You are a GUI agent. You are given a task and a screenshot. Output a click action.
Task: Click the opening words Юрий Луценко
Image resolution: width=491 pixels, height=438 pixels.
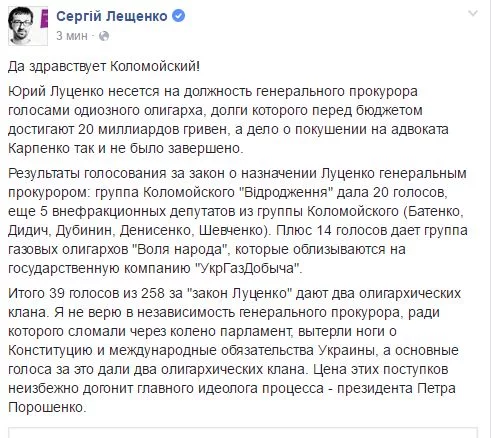pos(56,91)
